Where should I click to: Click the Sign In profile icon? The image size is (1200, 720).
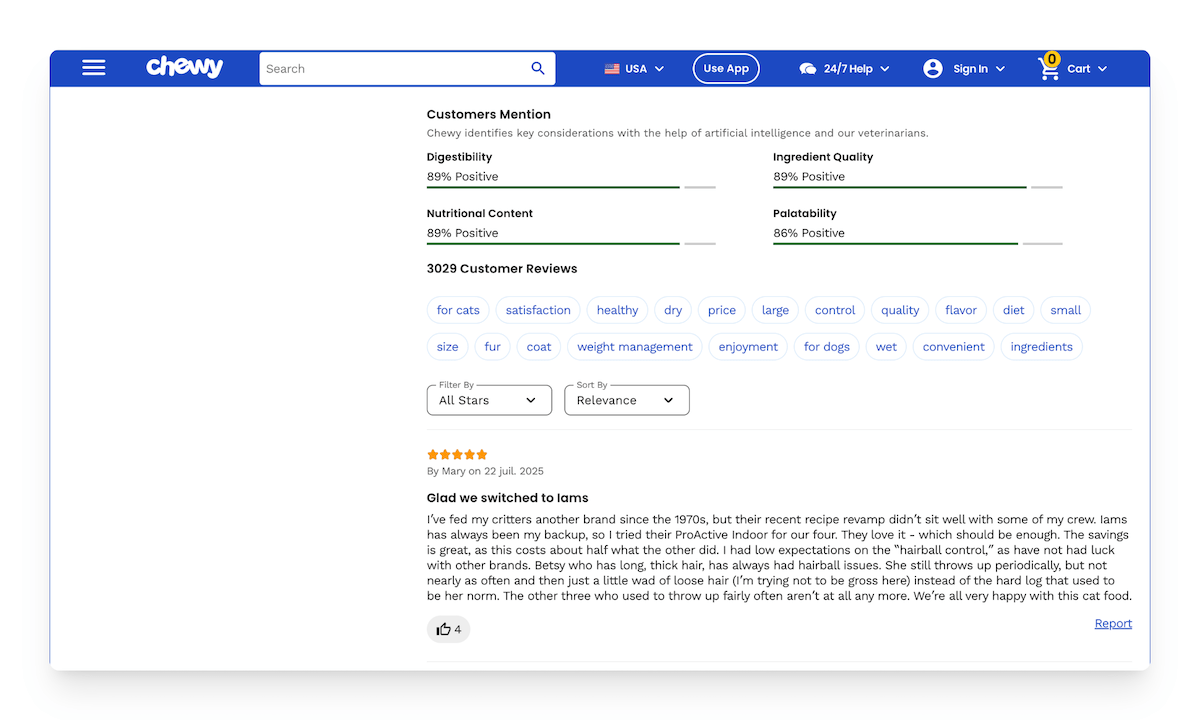pyautogui.click(x=933, y=68)
